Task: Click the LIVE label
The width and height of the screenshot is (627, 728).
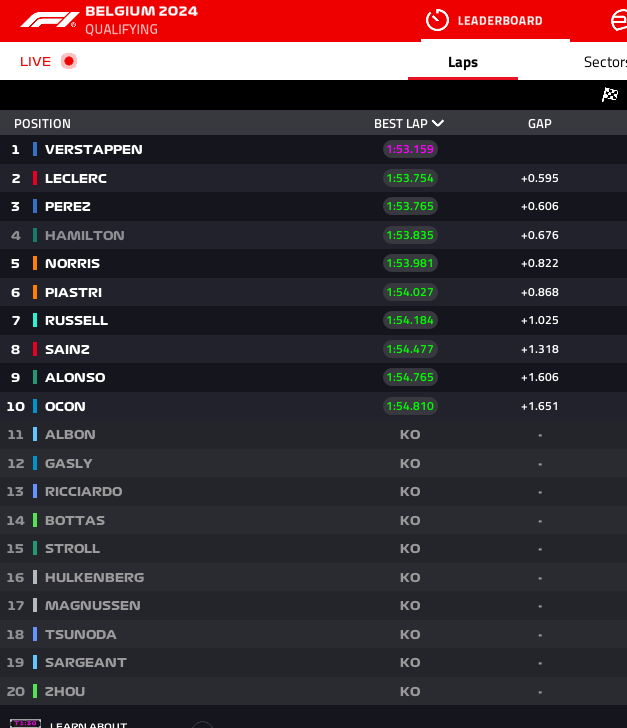Action: coord(35,61)
